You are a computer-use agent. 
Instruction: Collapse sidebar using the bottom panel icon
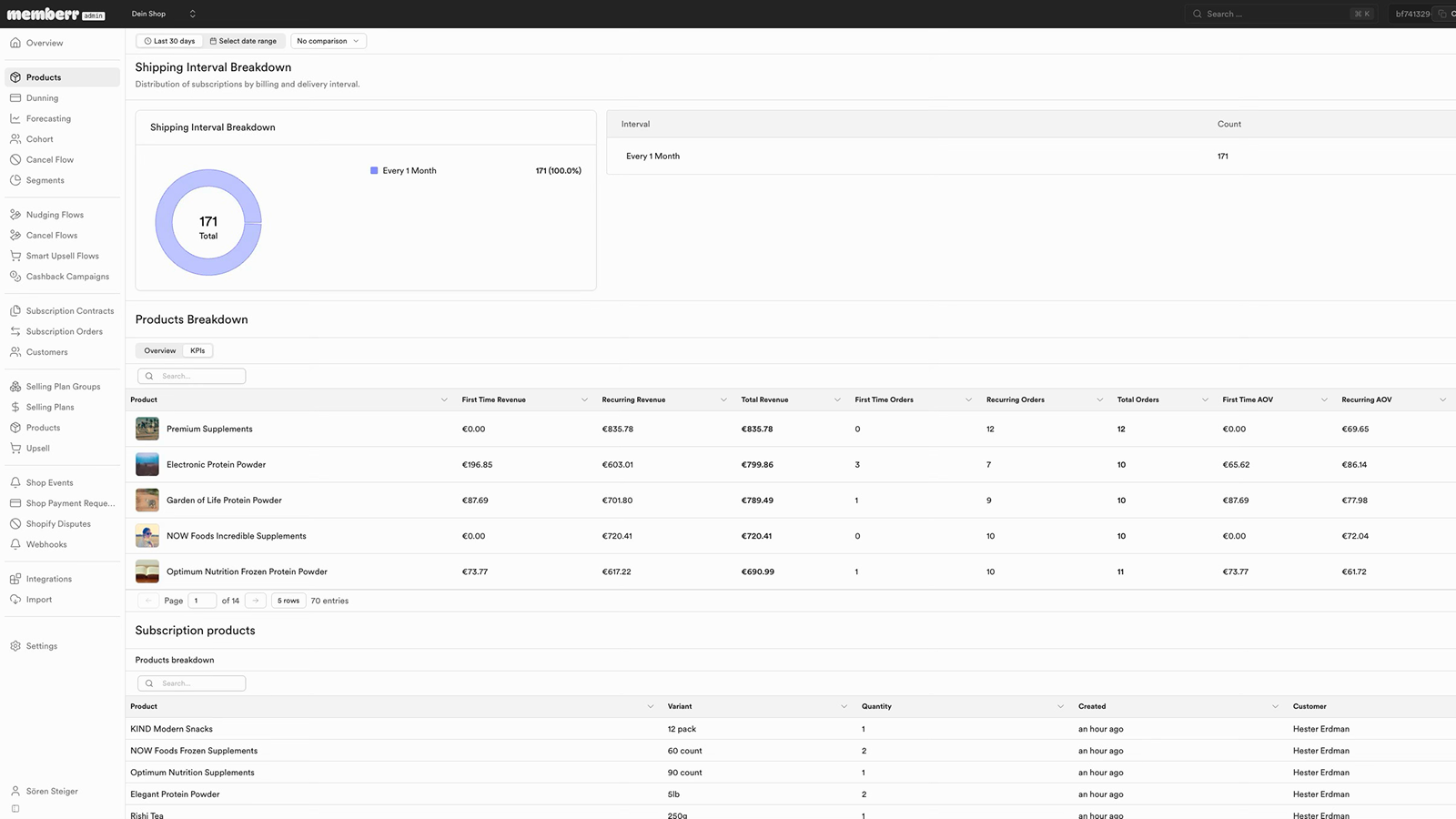tap(15, 808)
